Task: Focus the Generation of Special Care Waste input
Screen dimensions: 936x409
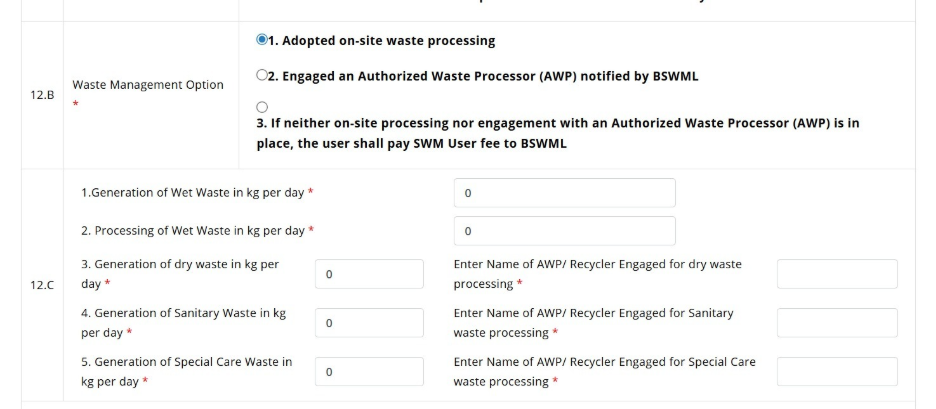Action: (369, 372)
